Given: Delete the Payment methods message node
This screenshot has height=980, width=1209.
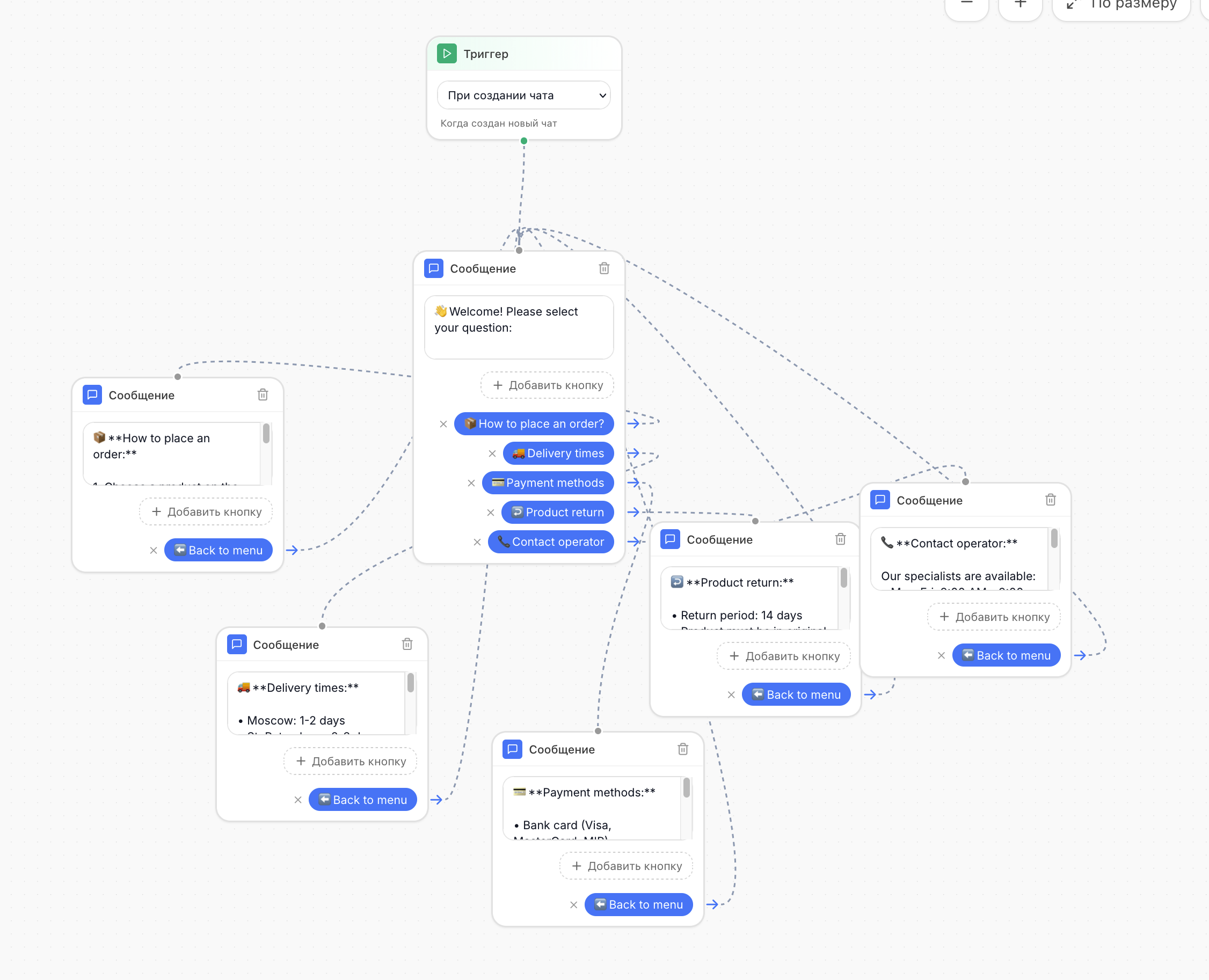Looking at the screenshot, I should [x=683, y=749].
